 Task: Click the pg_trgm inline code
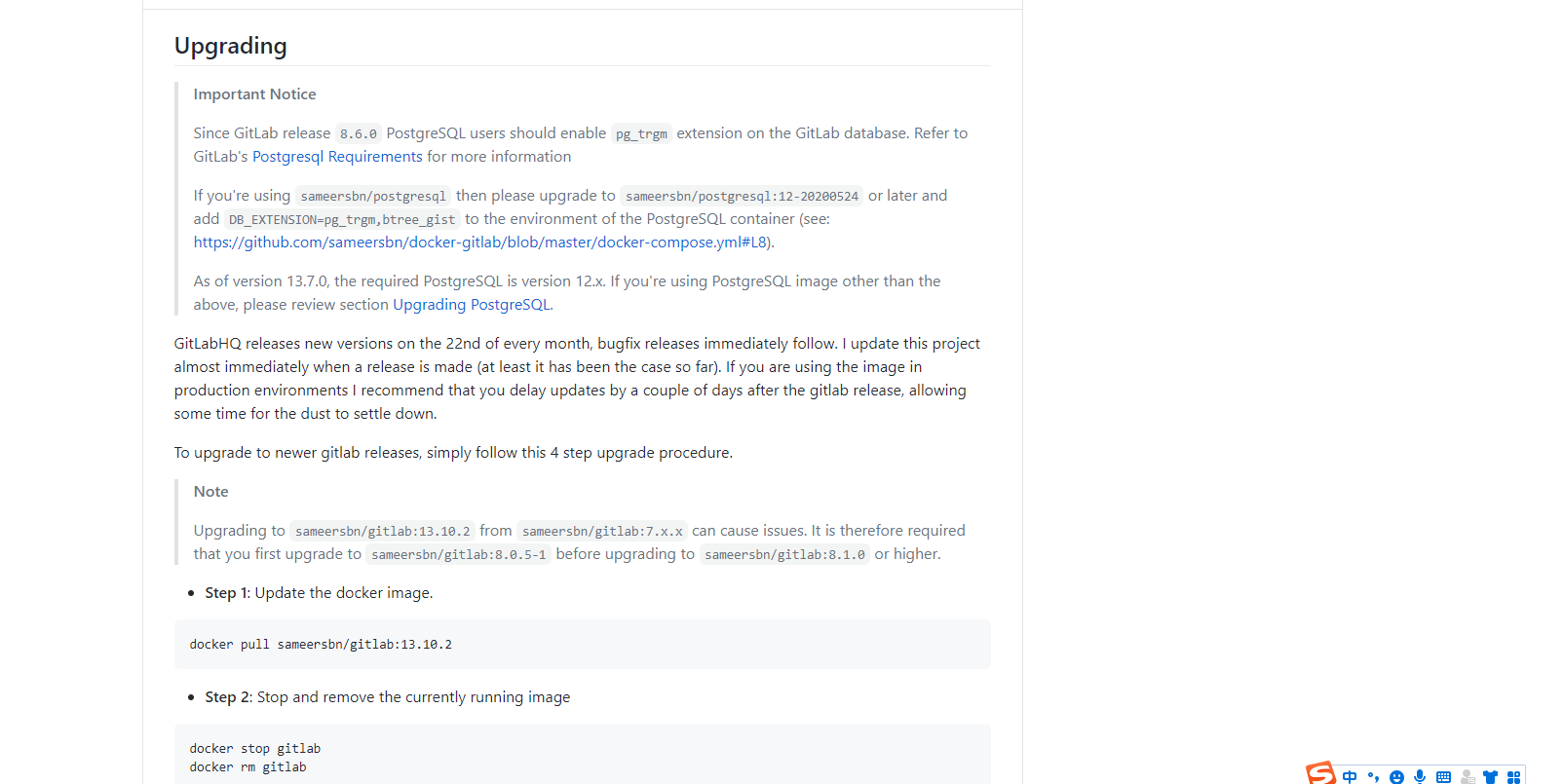pyautogui.click(x=641, y=133)
